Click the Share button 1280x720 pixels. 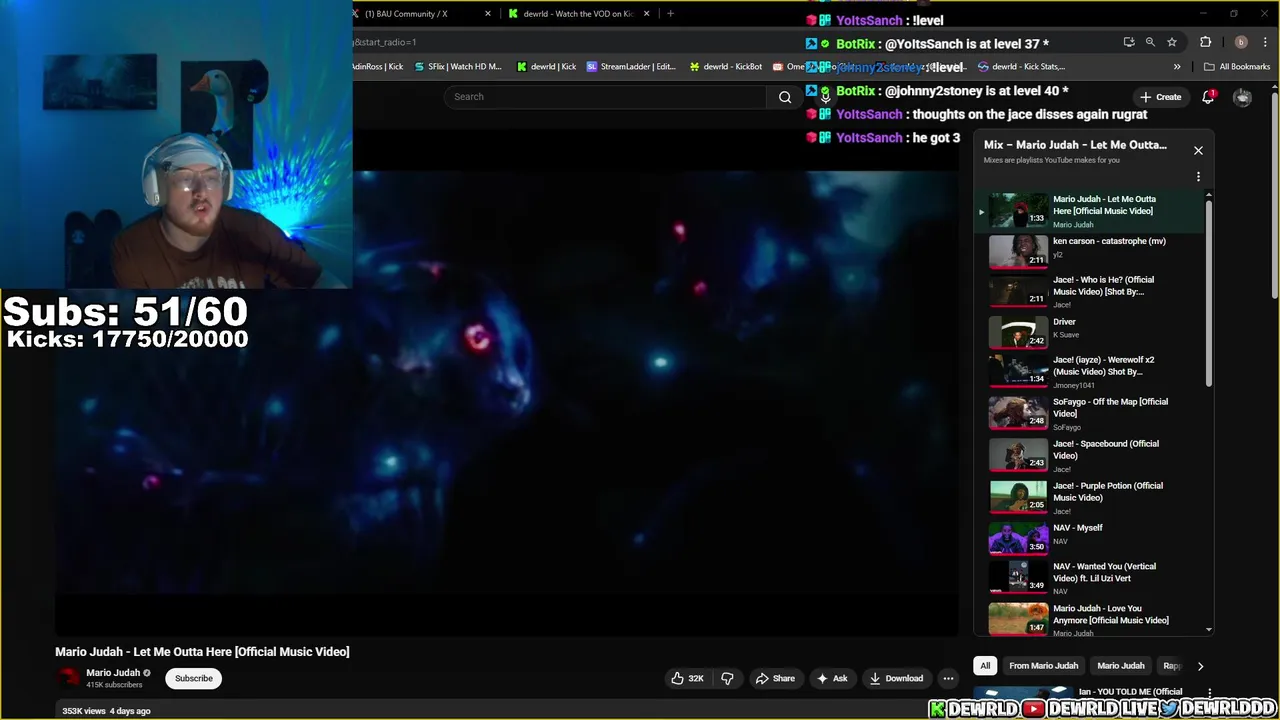pyautogui.click(x=775, y=678)
